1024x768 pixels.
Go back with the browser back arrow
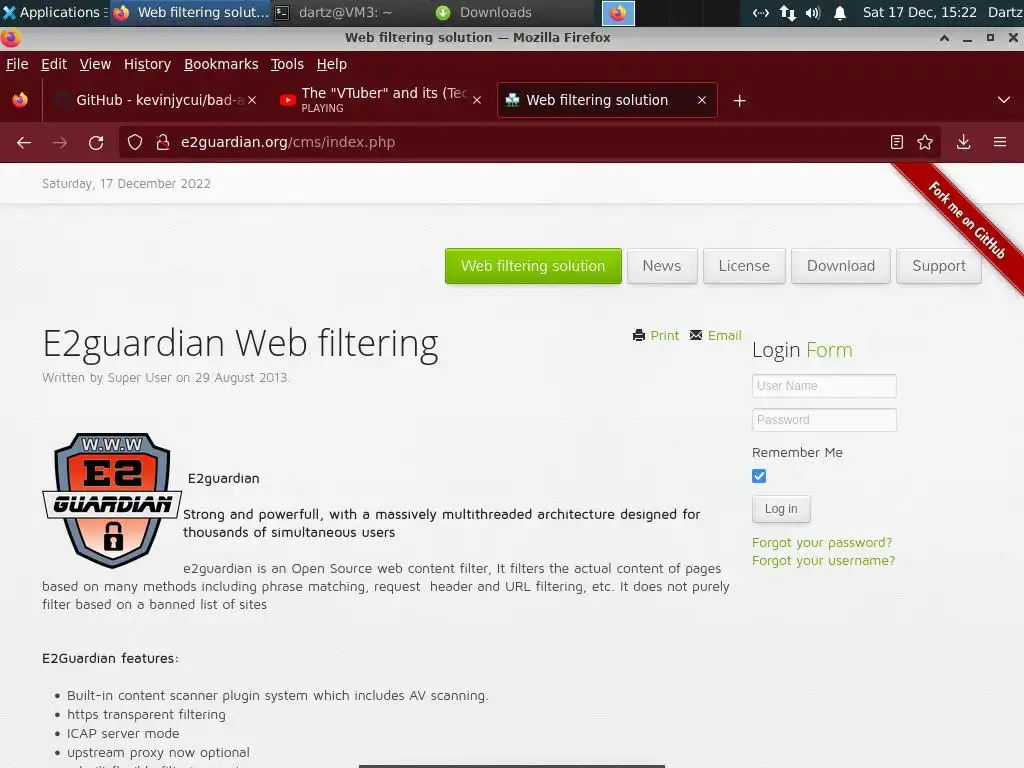tap(24, 142)
